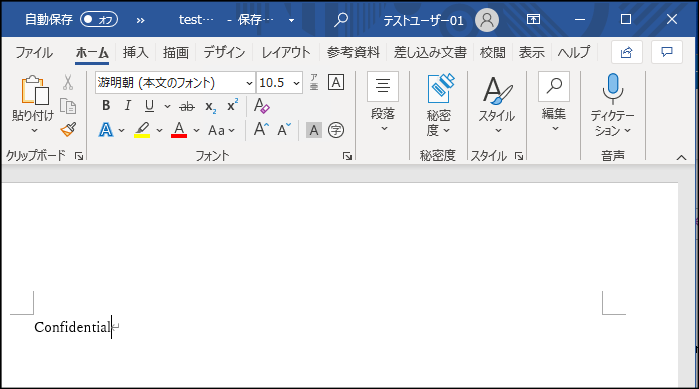Screen dimensions: 699x389
Task: Click the Paste (貼り付け) clipboard icon
Action: [34, 91]
